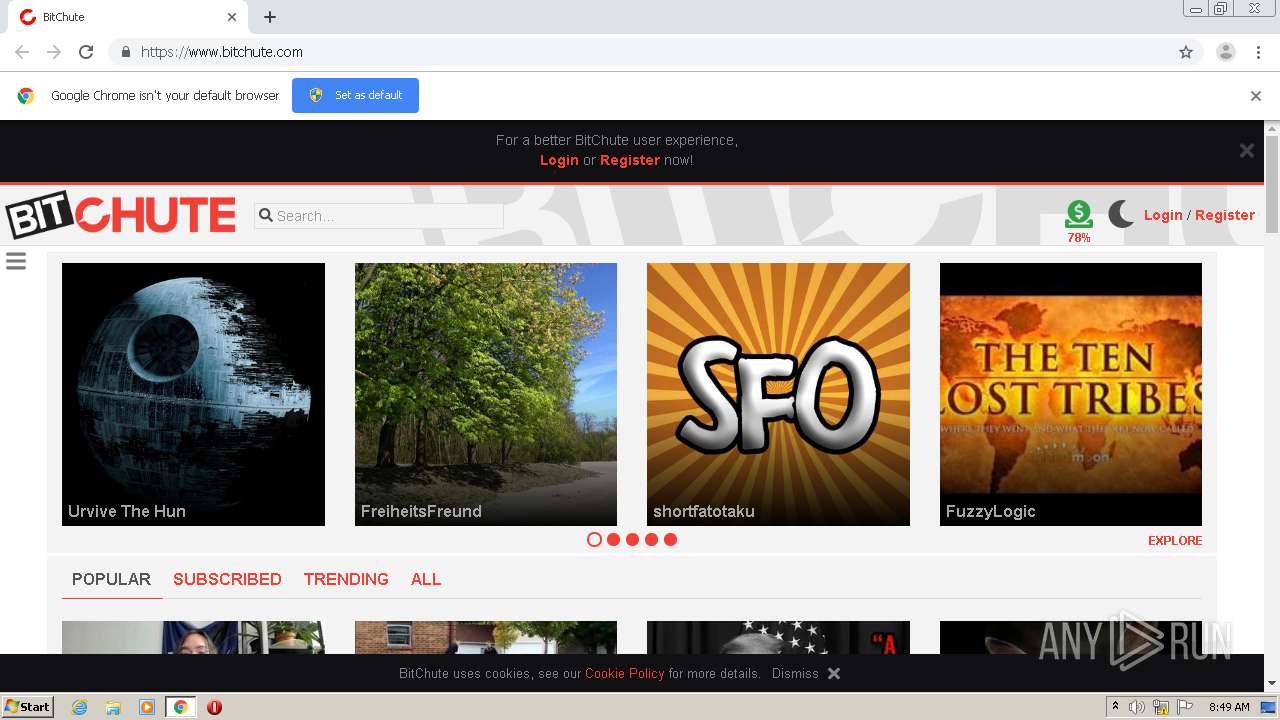Open the FuzzyLogic channel thumbnail
Image resolution: width=1280 pixels, height=720 pixels.
(x=1071, y=394)
